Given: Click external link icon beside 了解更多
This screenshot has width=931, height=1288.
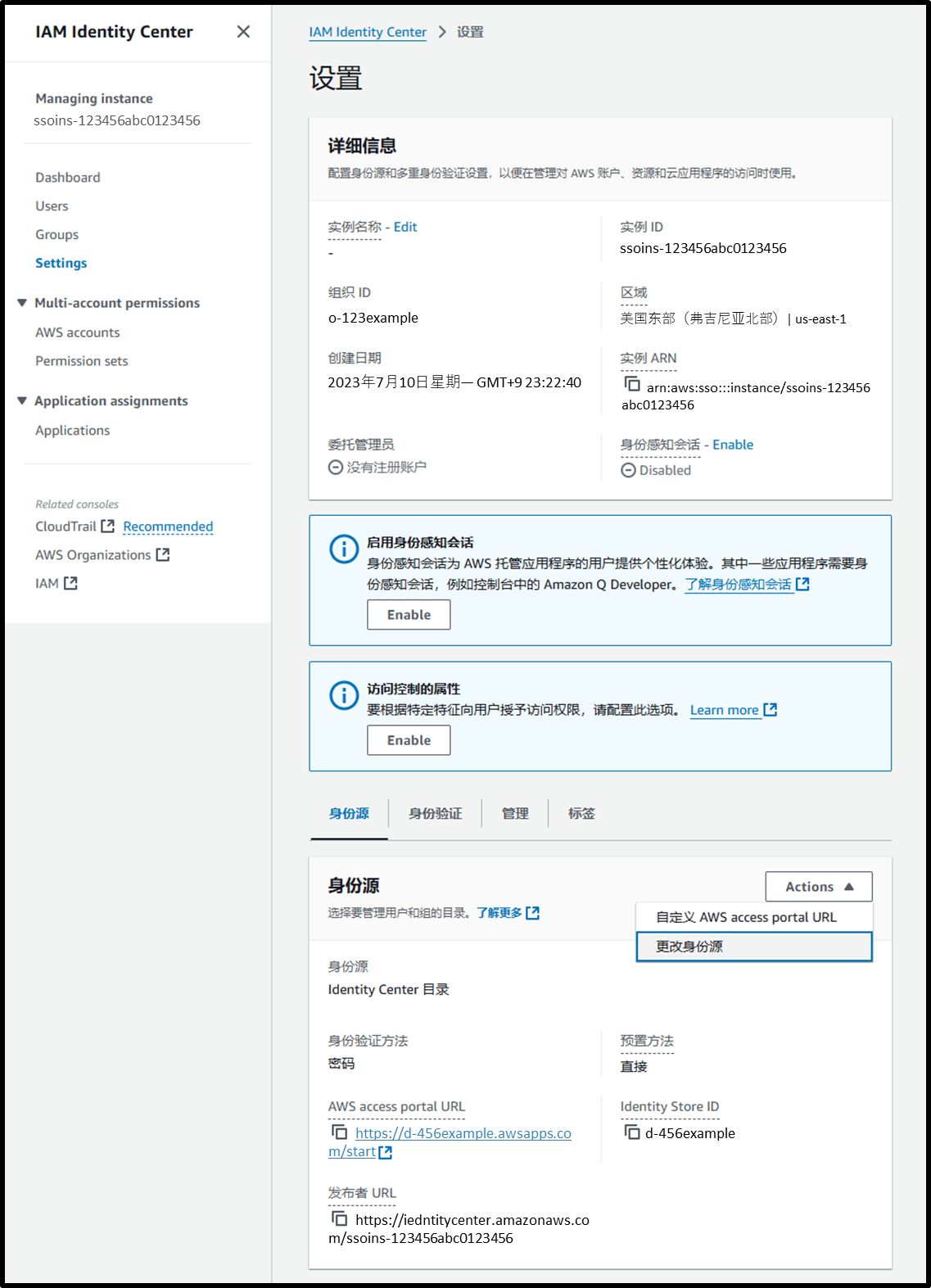Looking at the screenshot, I should tap(532, 912).
